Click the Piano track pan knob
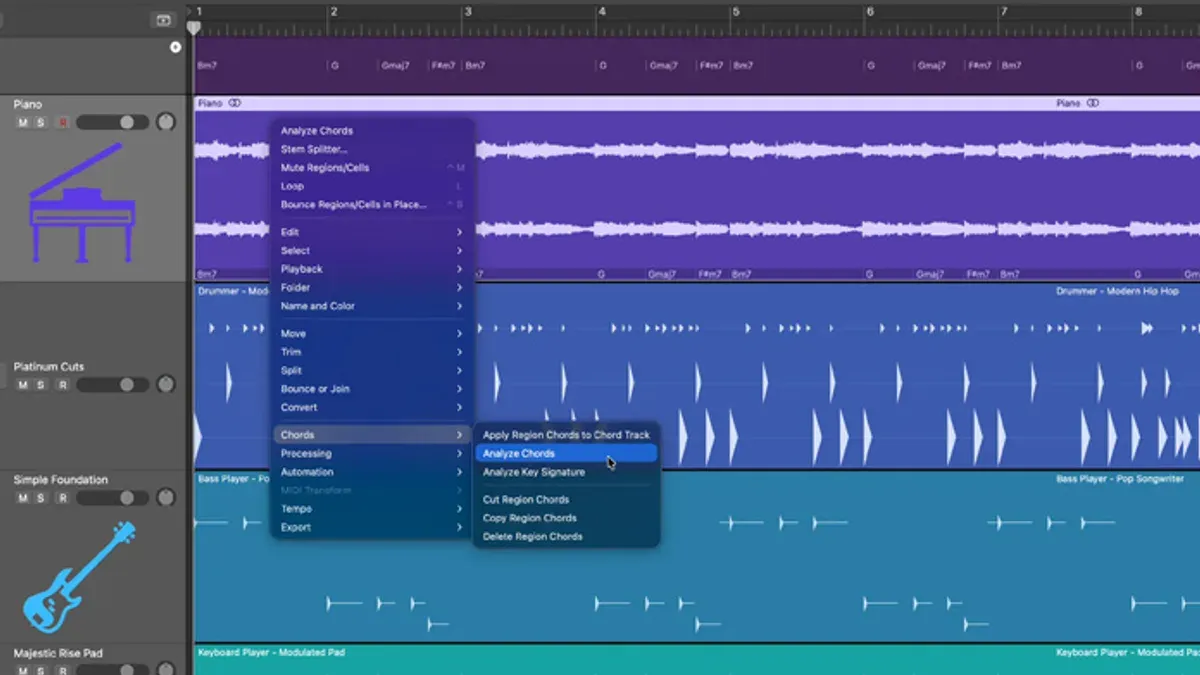The image size is (1200, 675). tap(166, 122)
